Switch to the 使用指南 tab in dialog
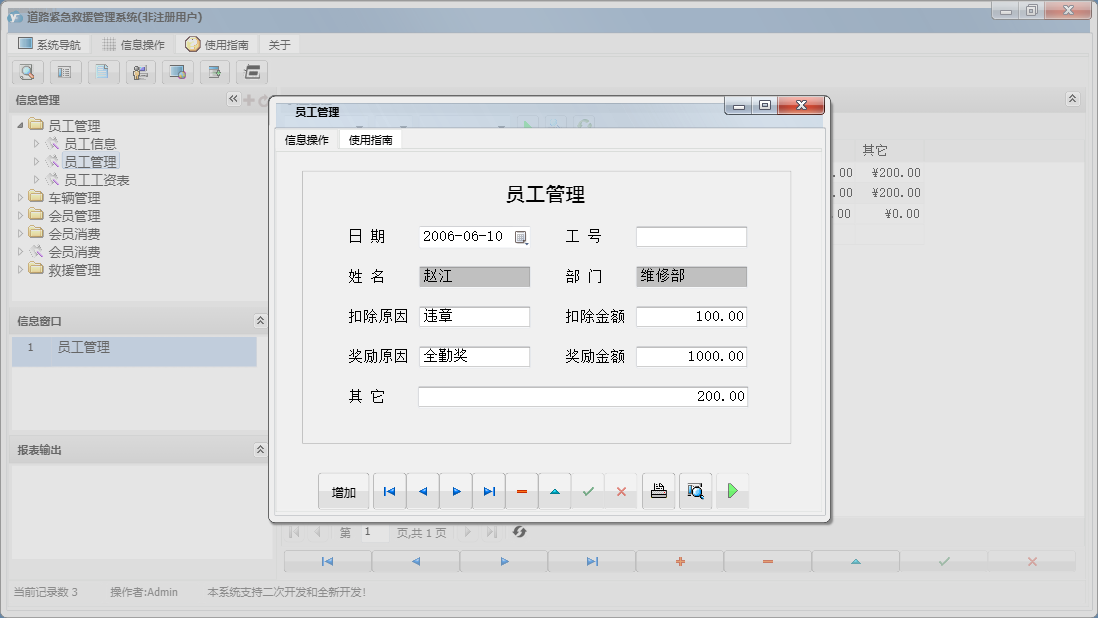The width and height of the screenshot is (1098, 618). point(370,140)
